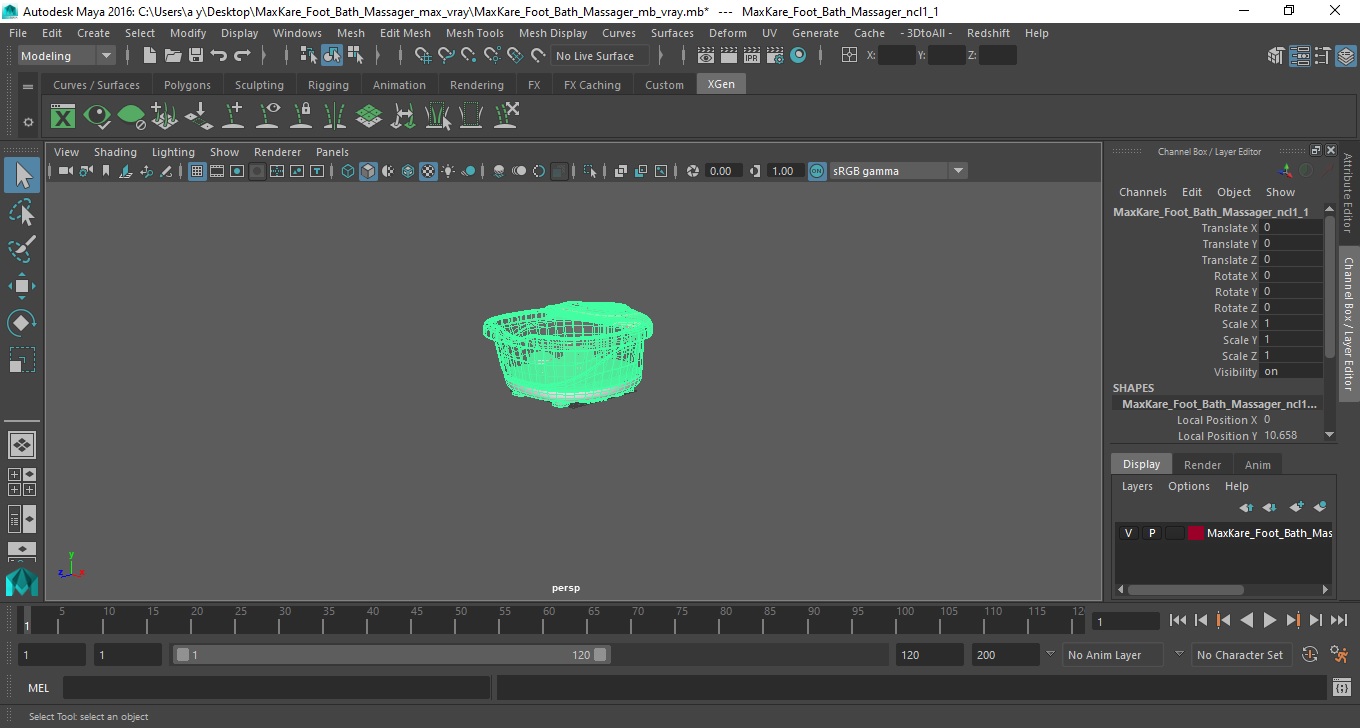Open sRGB gamma view transform dropdown
The height and width of the screenshot is (728, 1360).
tap(898, 171)
